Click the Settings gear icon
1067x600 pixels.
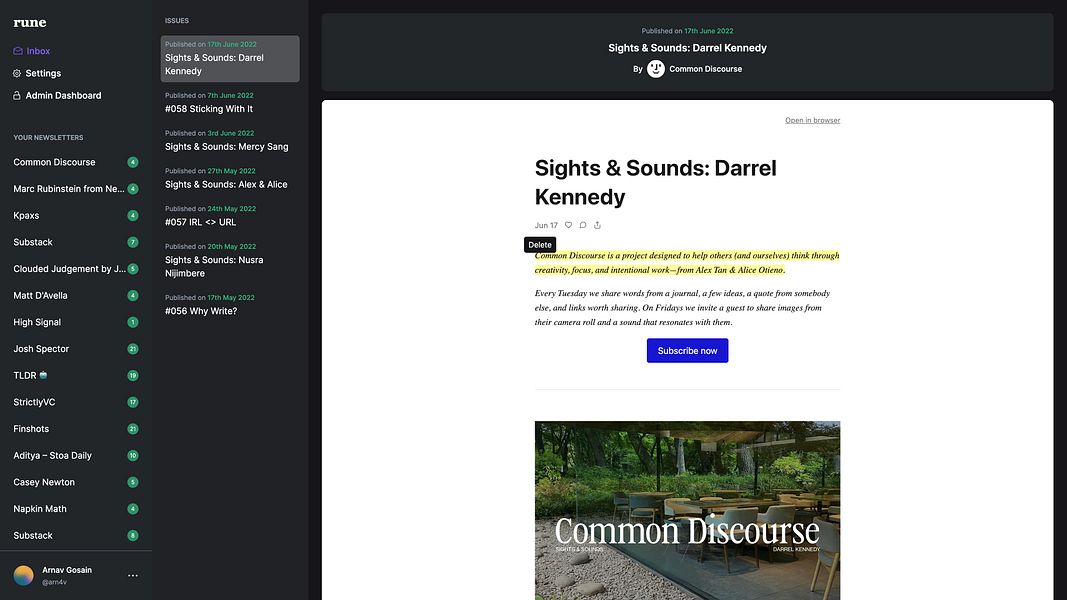point(17,73)
